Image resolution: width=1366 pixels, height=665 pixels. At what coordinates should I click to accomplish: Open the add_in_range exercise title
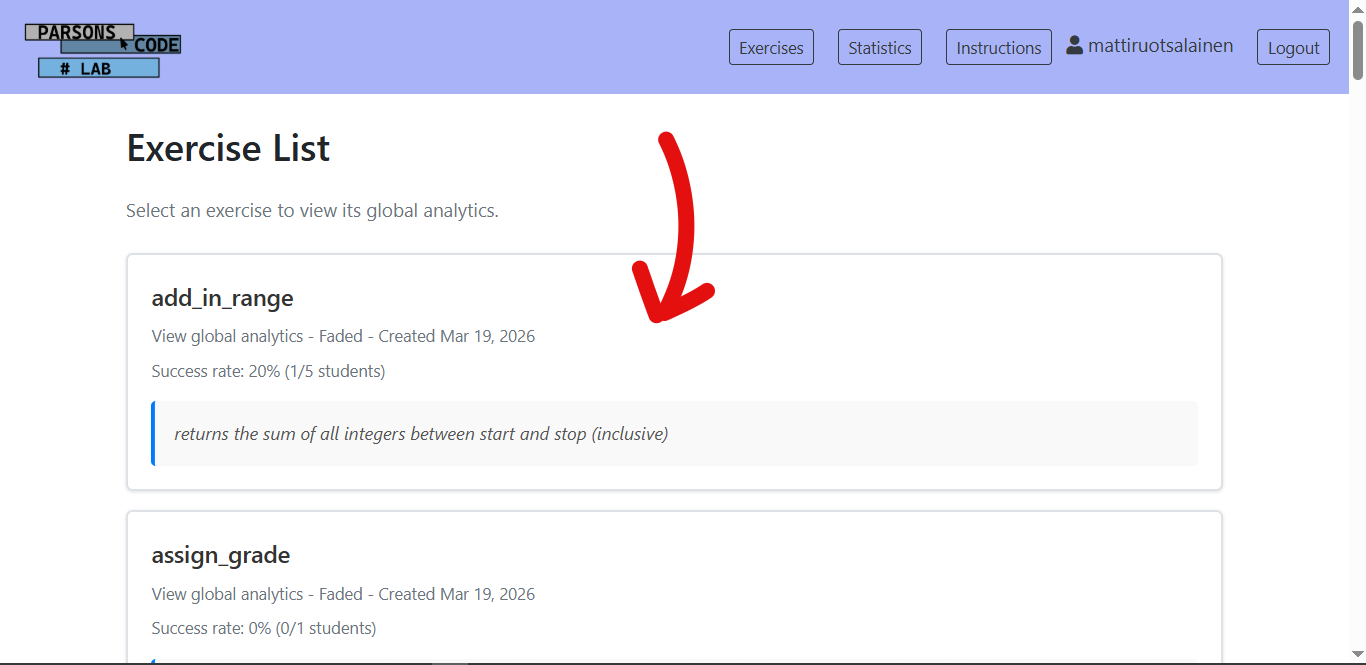(222, 298)
